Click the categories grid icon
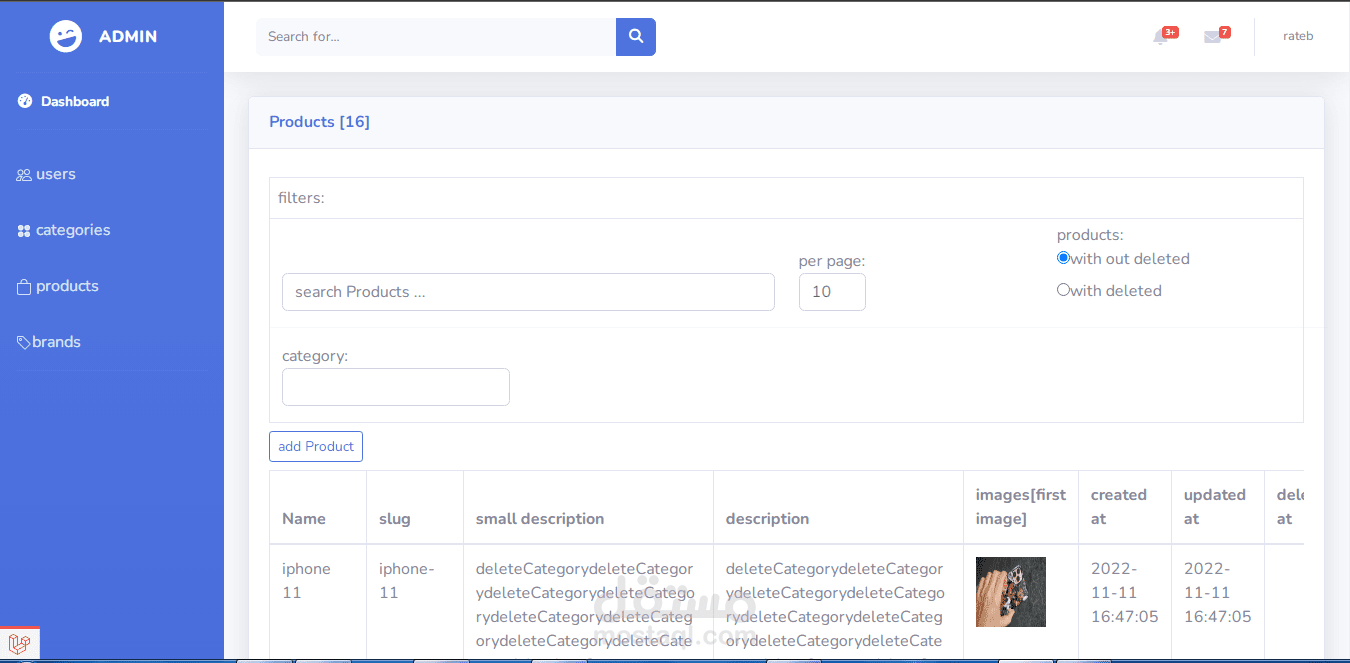The image size is (1350, 663). (24, 231)
